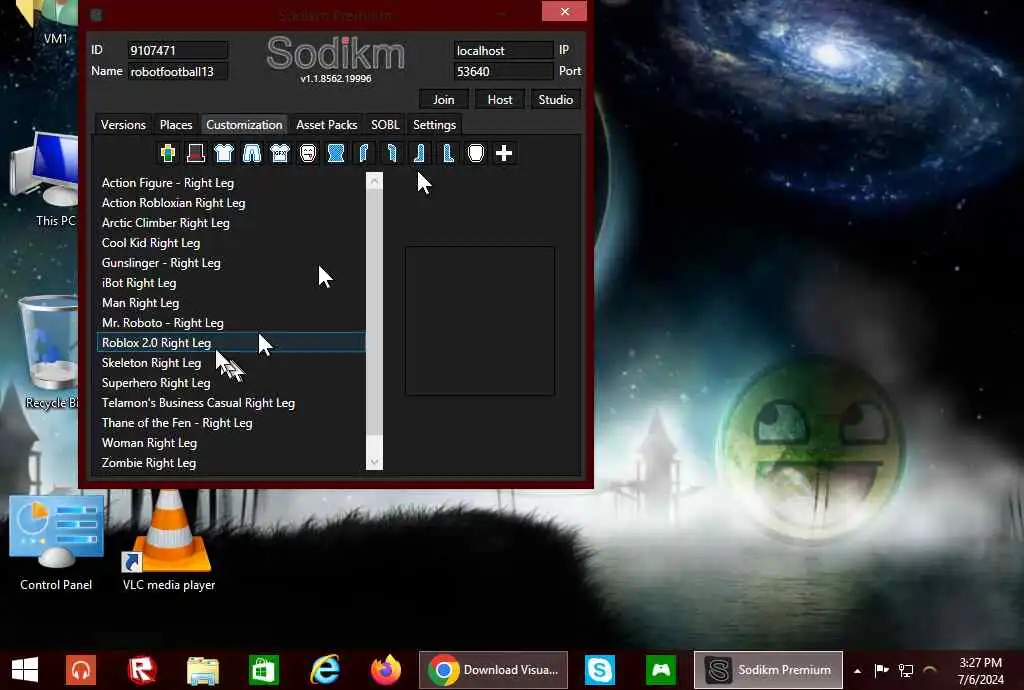
Task: Open the Settings tab
Action: click(x=434, y=125)
